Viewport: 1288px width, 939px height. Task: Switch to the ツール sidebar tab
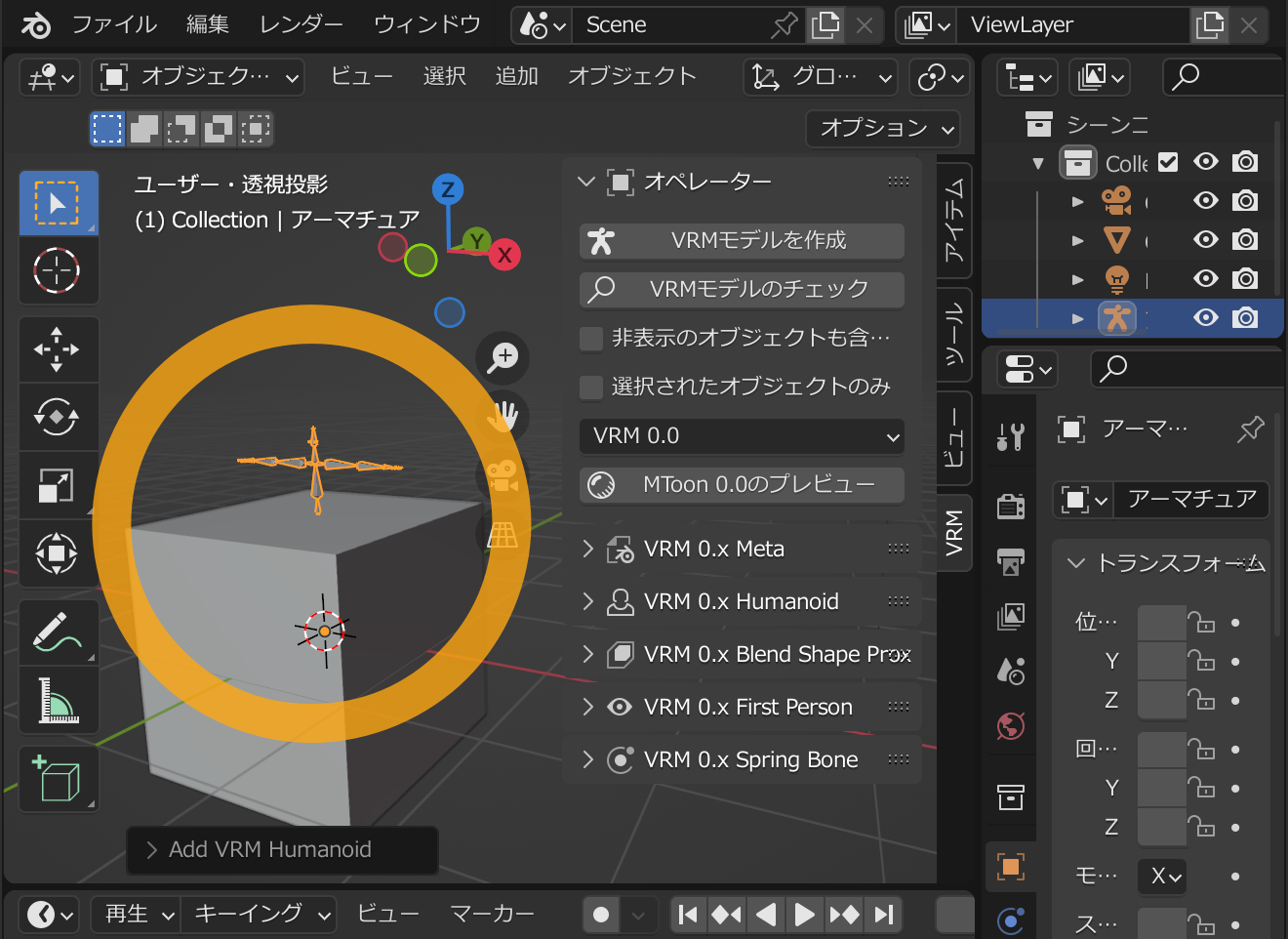[953, 332]
